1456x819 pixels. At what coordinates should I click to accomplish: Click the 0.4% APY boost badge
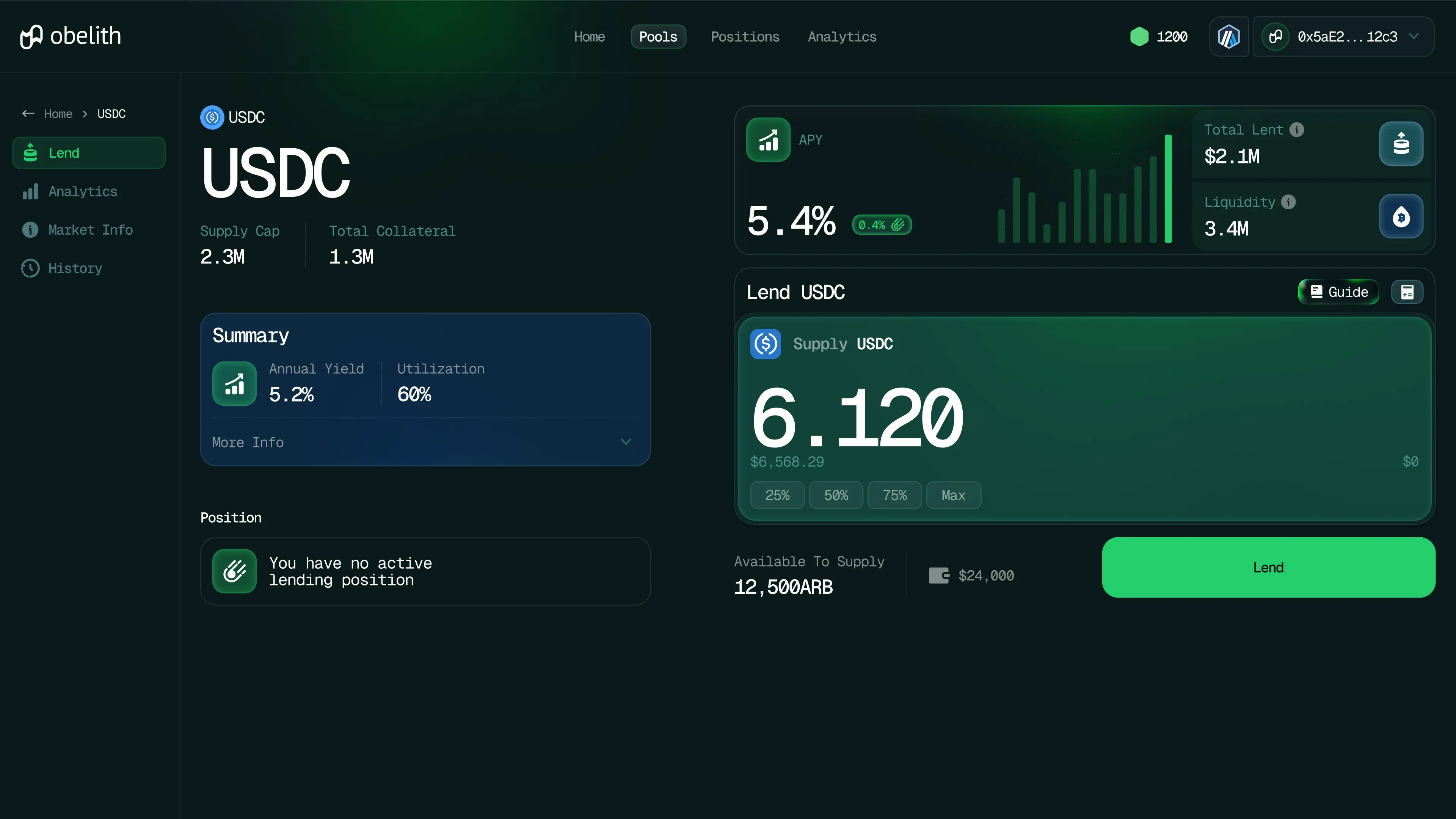[882, 225]
